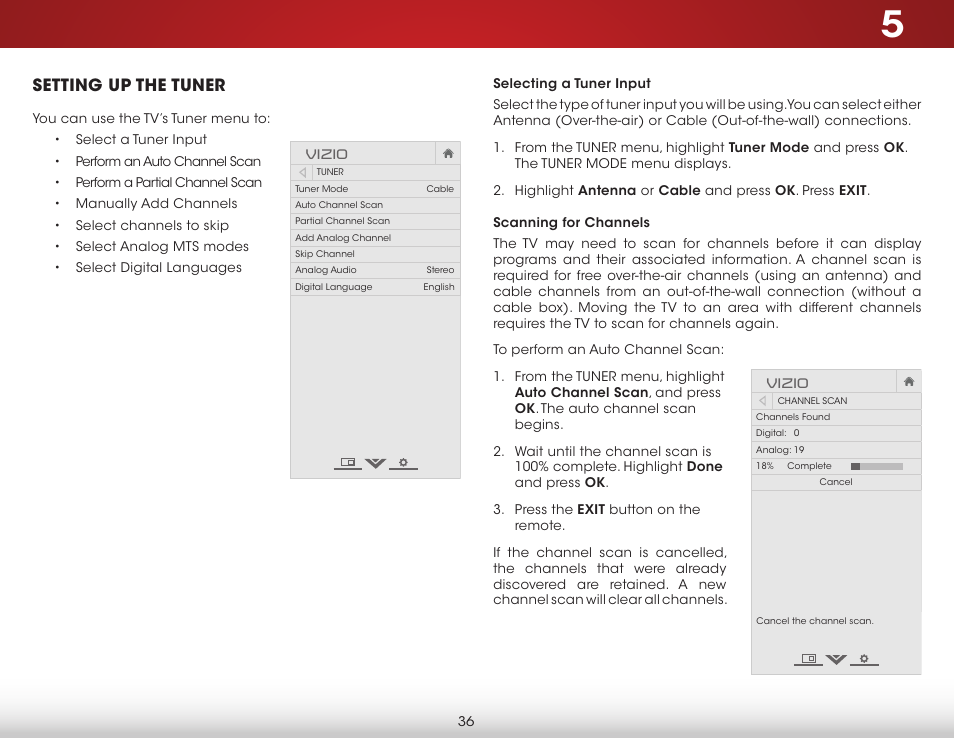Screen dimensions: 954x738
Task: Click the SETTING UP THE TUNER heading
Action: pos(129,85)
